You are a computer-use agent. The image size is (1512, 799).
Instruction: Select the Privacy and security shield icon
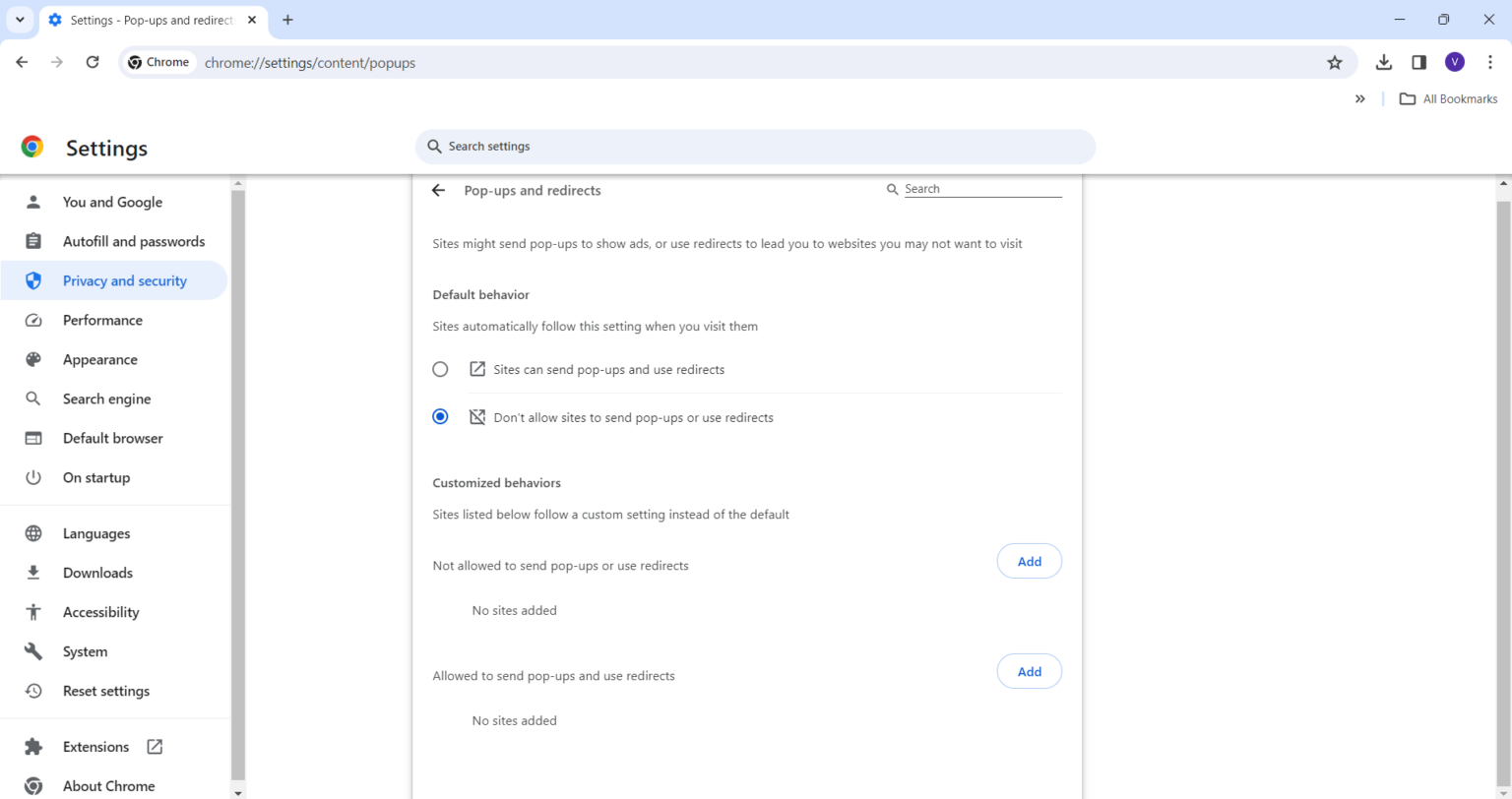[33, 280]
